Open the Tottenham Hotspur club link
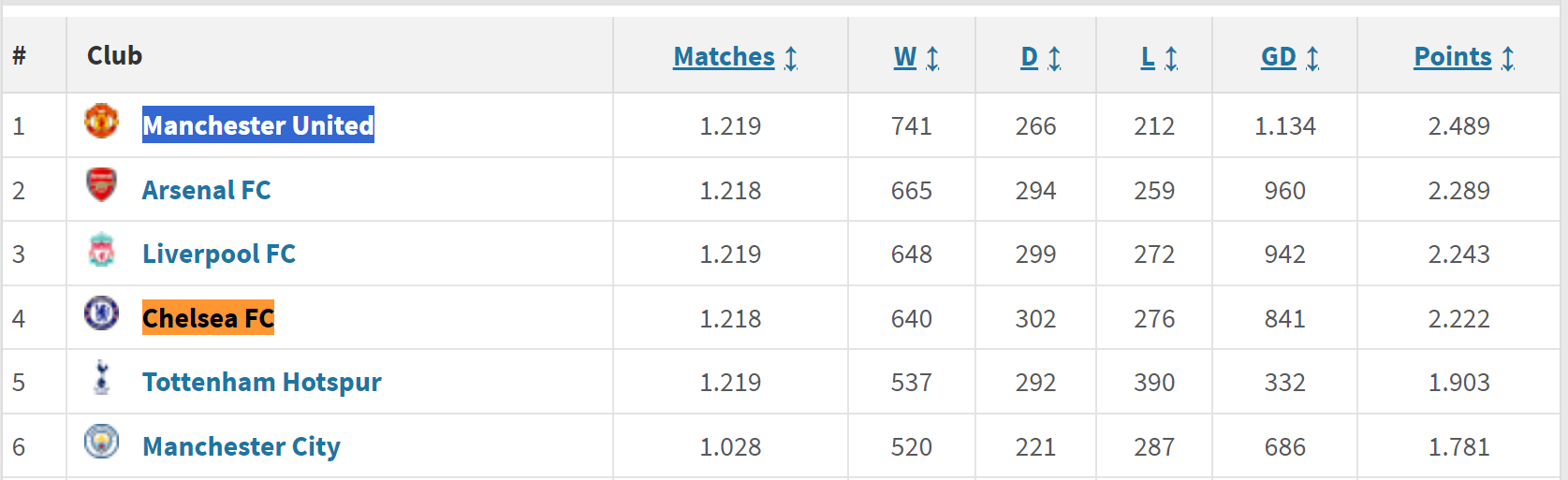The image size is (1568, 480). pos(261,382)
